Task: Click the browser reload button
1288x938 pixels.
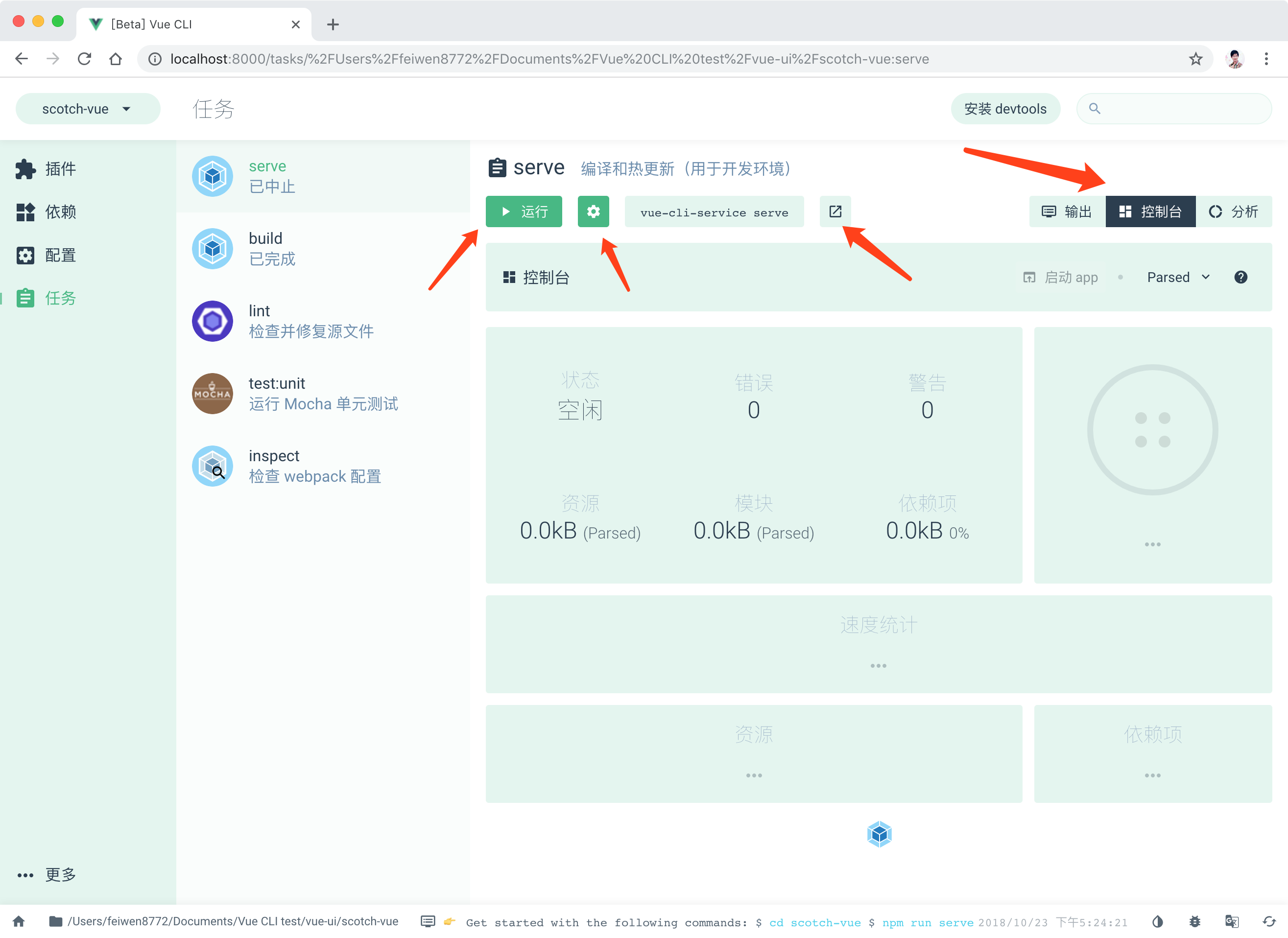Action: pos(84,58)
